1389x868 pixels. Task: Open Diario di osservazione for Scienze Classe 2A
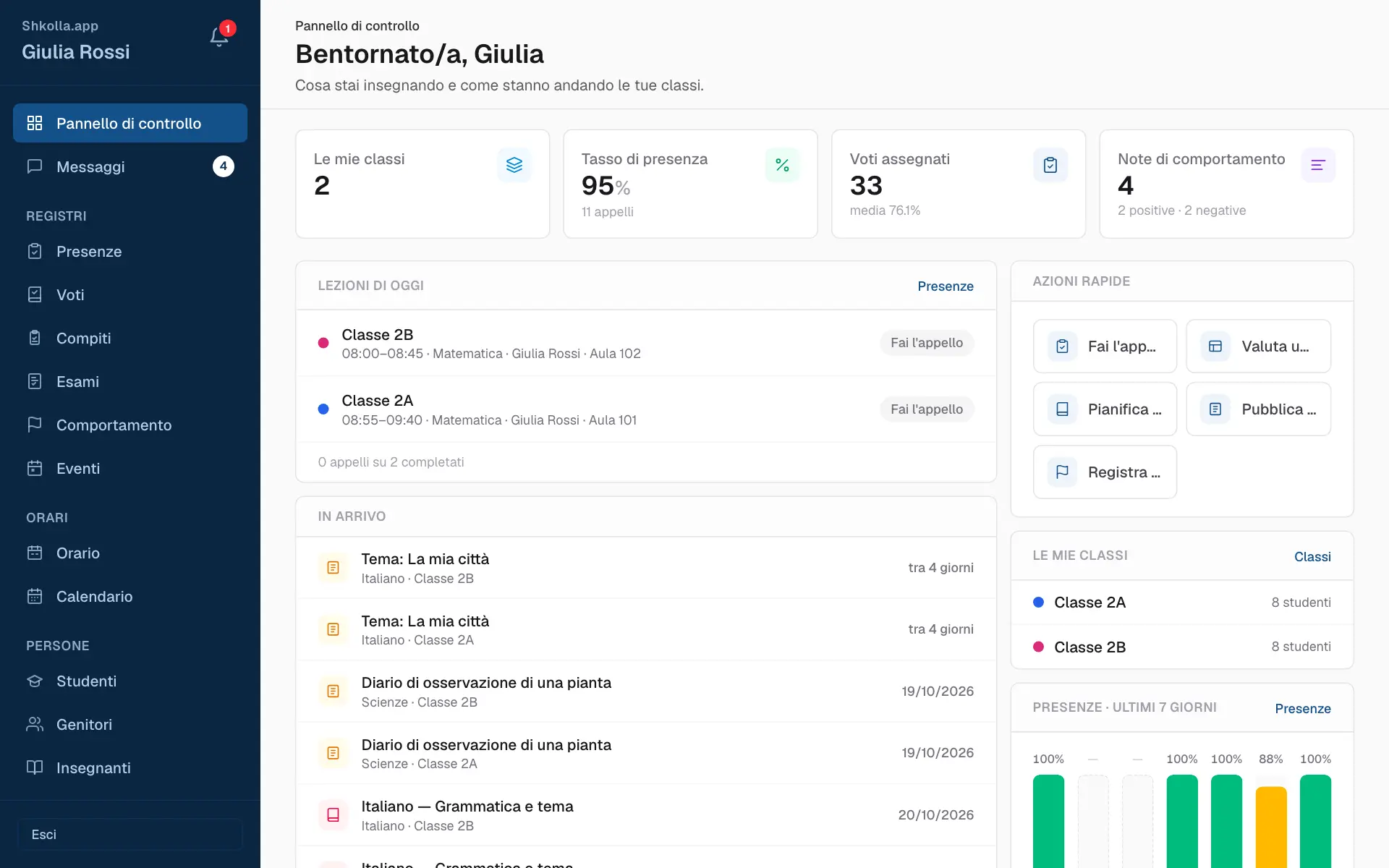pyautogui.click(x=646, y=753)
